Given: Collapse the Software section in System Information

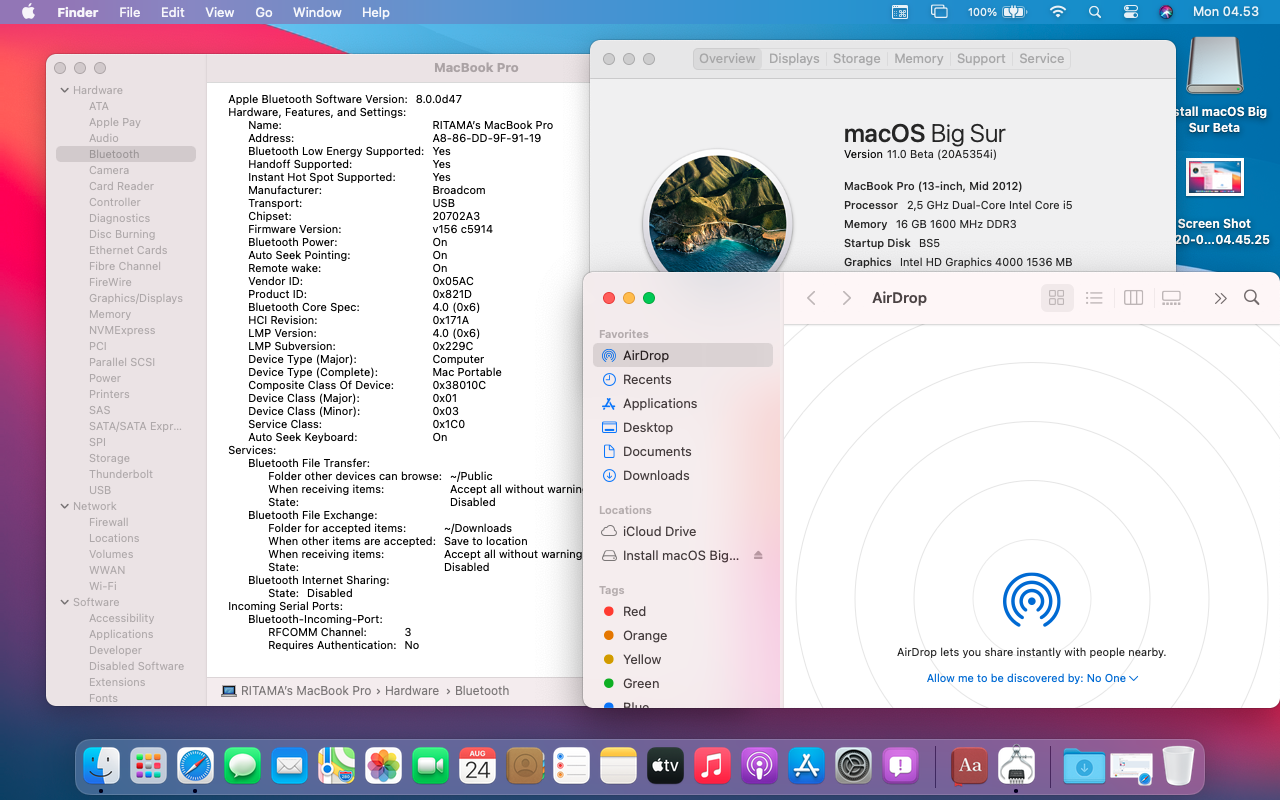Looking at the screenshot, I should 63,602.
